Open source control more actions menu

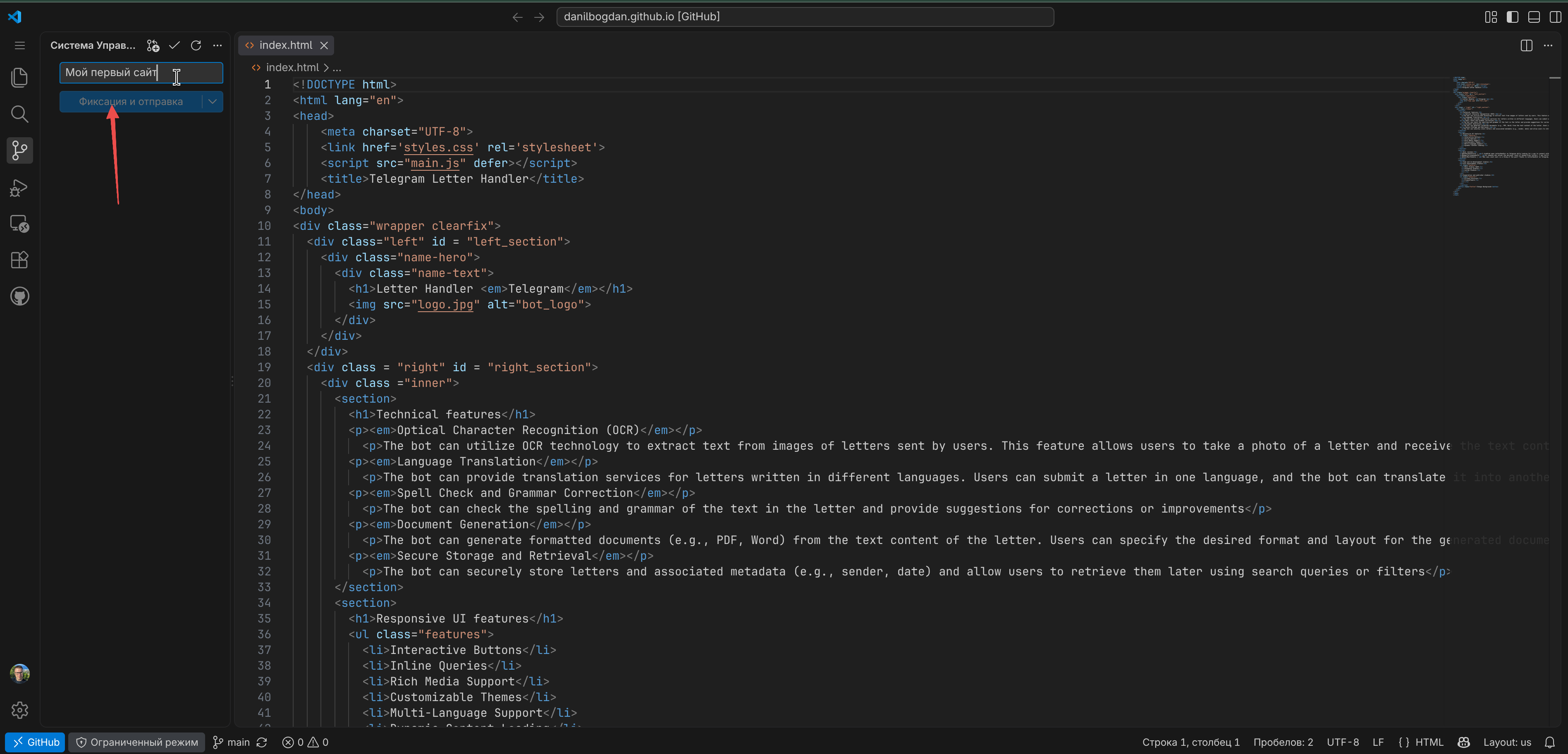218,45
